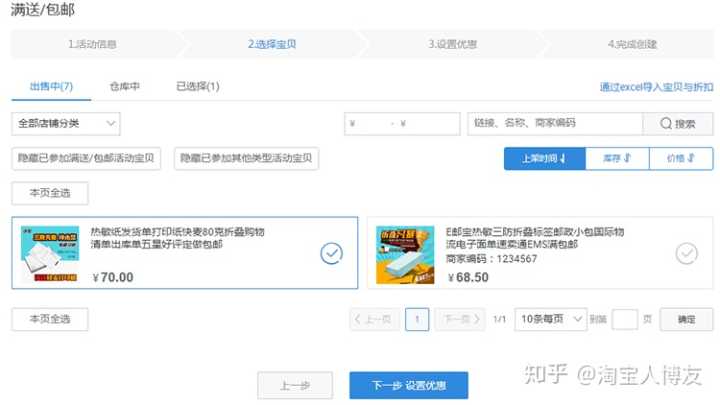720x405 pixels.
Task: Toggle 隐藏已参加其他类型活动宝贝 filter
Action: click(246, 158)
